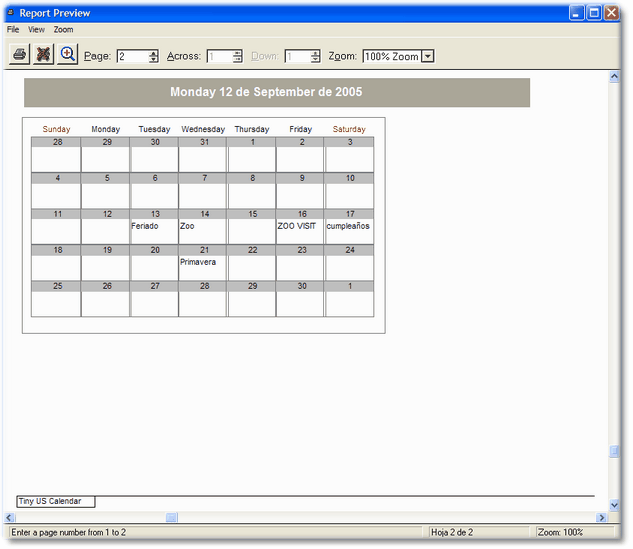Click the Across spinner up arrow
633x549 pixels.
click(x=238, y=53)
